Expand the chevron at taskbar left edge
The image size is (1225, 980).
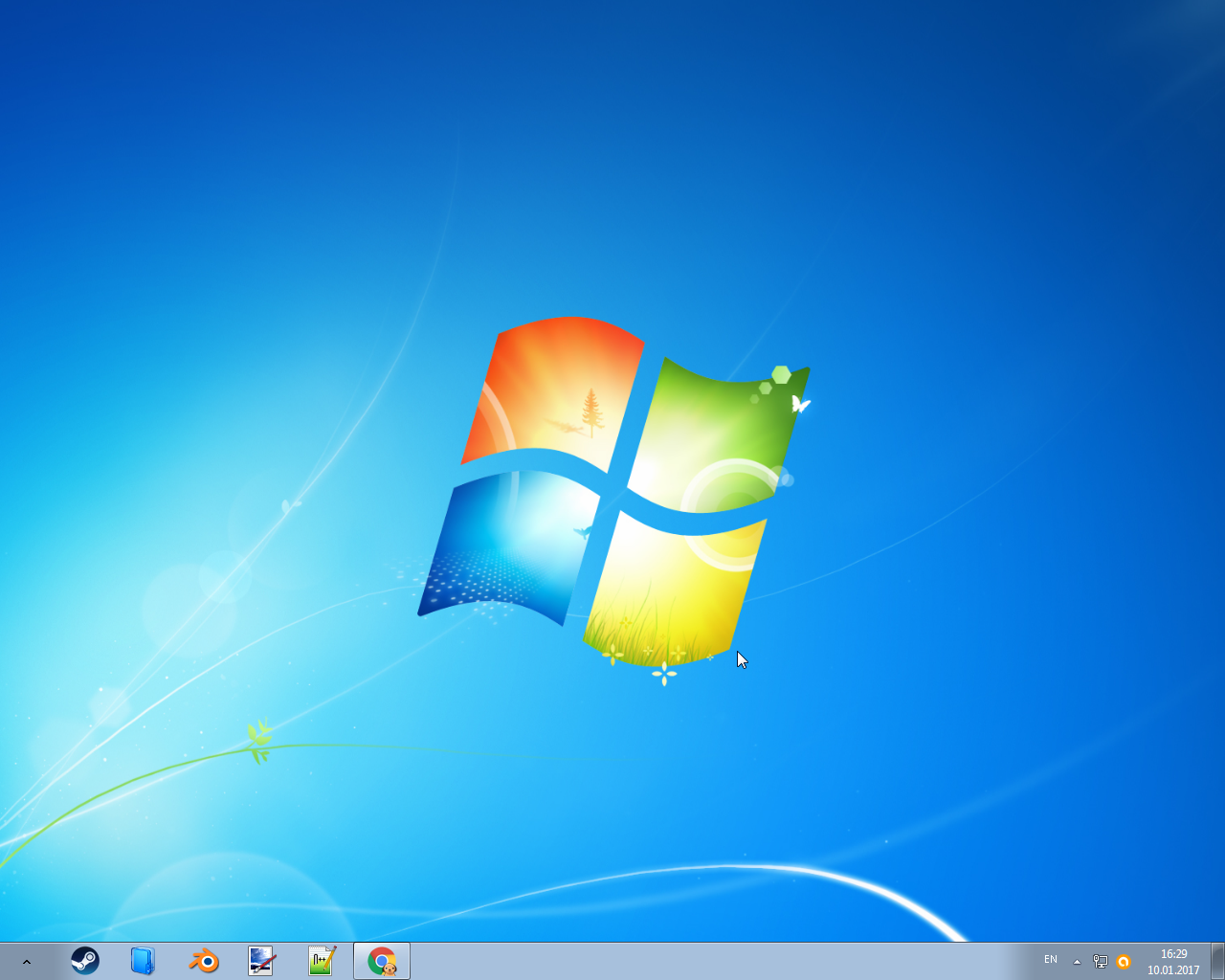pos(27,962)
